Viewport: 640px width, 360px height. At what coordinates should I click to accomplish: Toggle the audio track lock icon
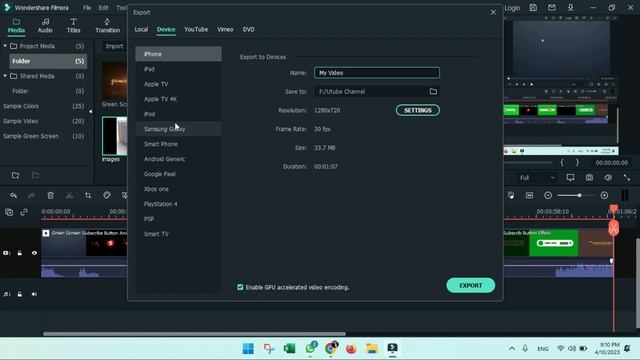pyautogui.click(x=20, y=294)
